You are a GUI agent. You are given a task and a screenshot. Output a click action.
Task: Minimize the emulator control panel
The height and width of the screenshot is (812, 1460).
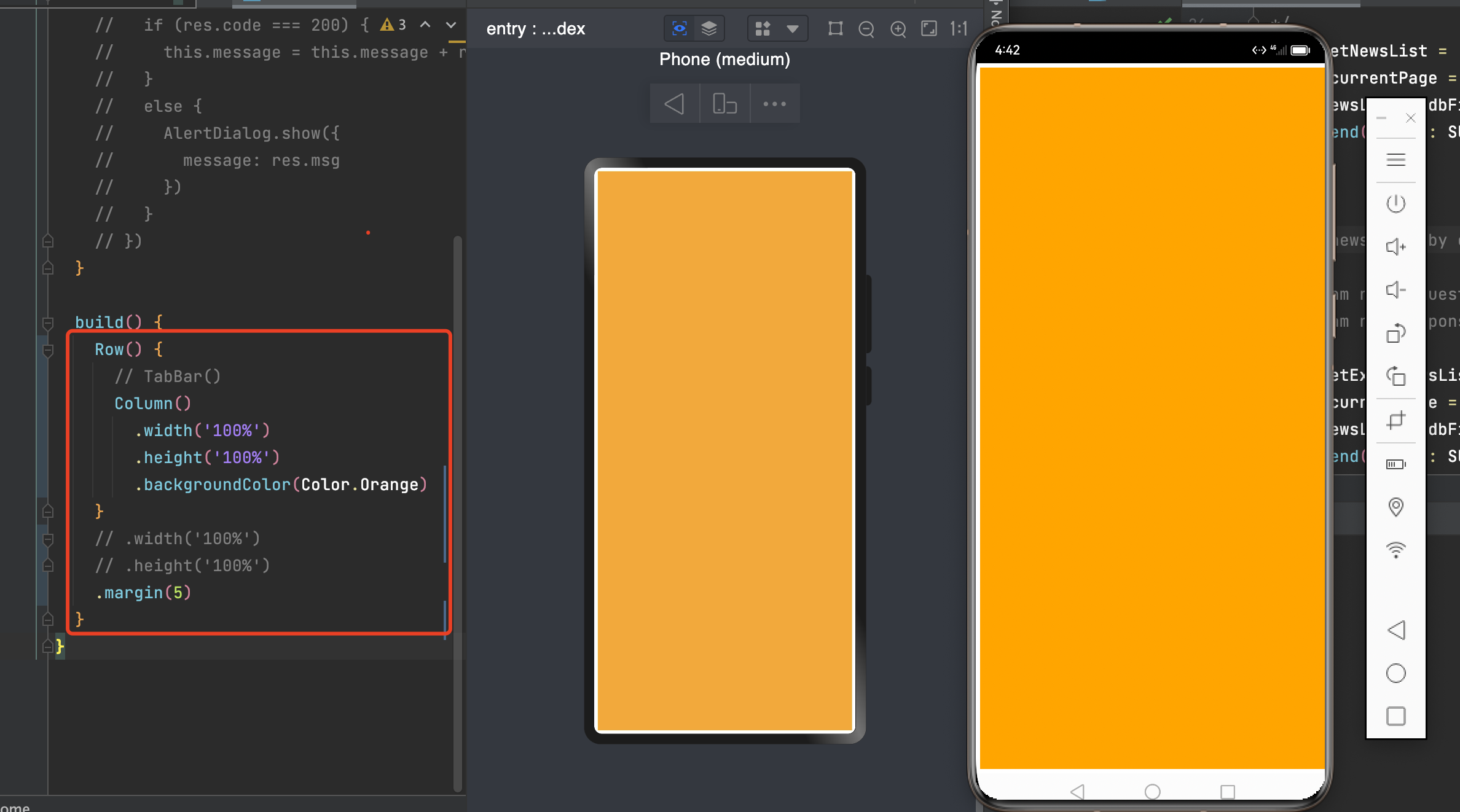(1381, 118)
